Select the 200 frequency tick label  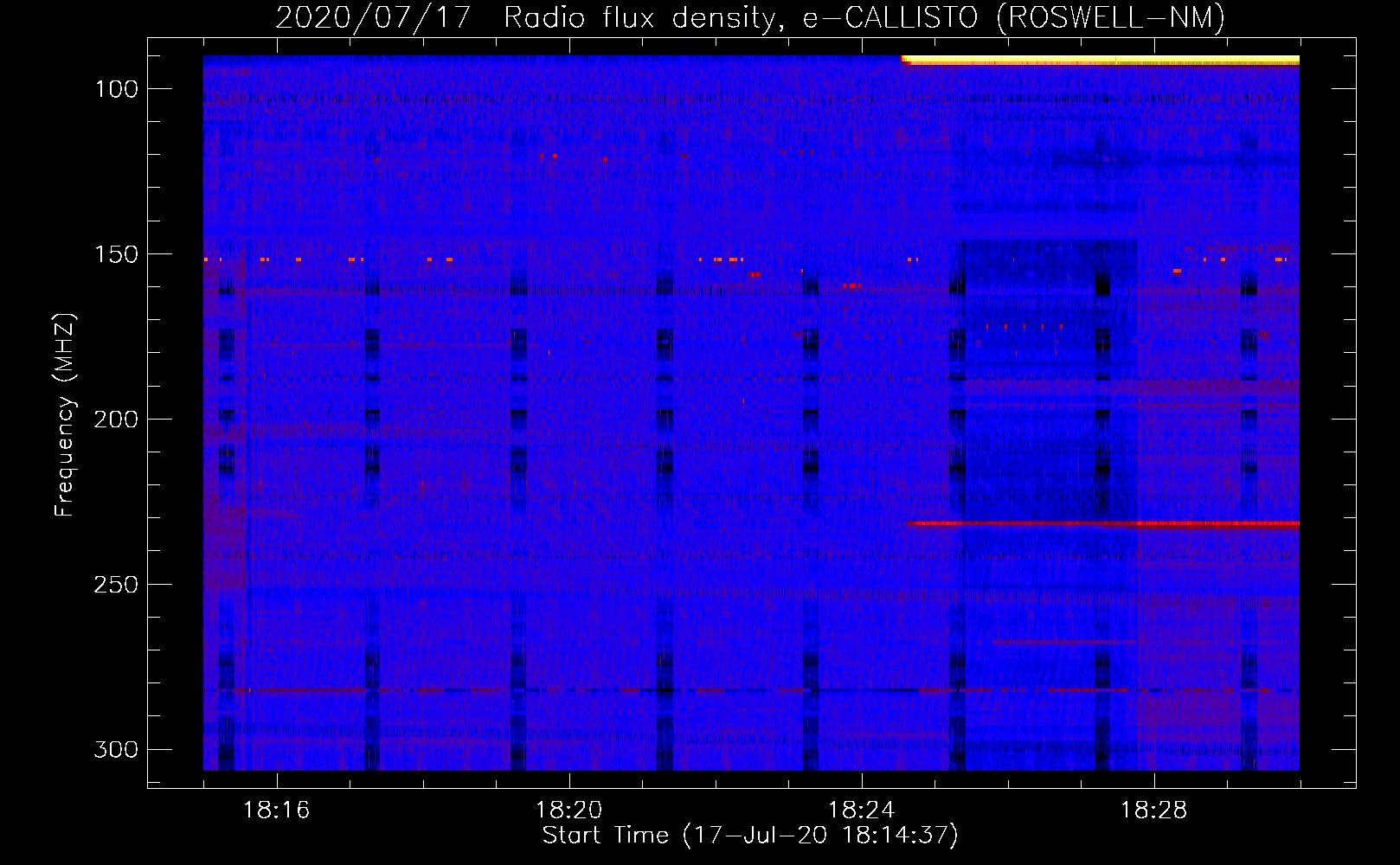pyautogui.click(x=116, y=420)
